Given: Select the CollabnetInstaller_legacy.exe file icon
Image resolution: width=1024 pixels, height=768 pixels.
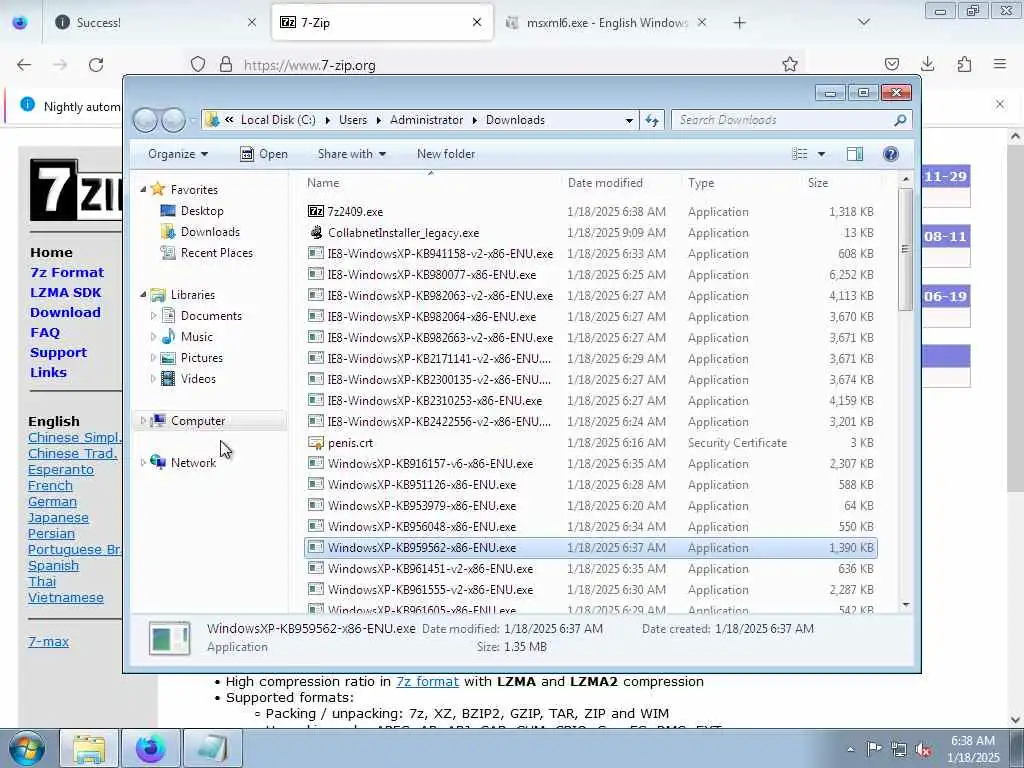Looking at the screenshot, I should coord(316,232).
